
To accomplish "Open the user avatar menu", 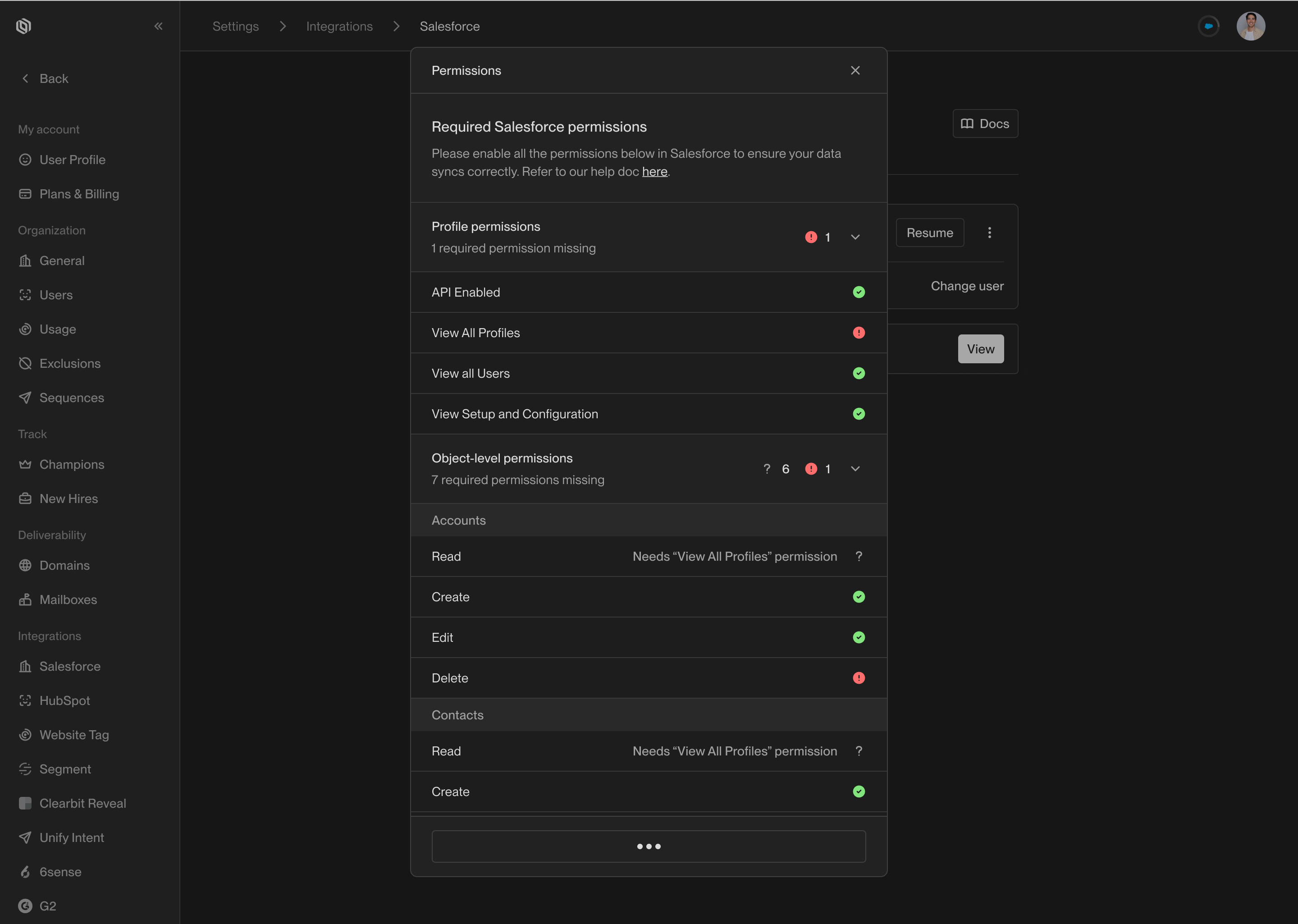I will pyautogui.click(x=1250, y=26).
